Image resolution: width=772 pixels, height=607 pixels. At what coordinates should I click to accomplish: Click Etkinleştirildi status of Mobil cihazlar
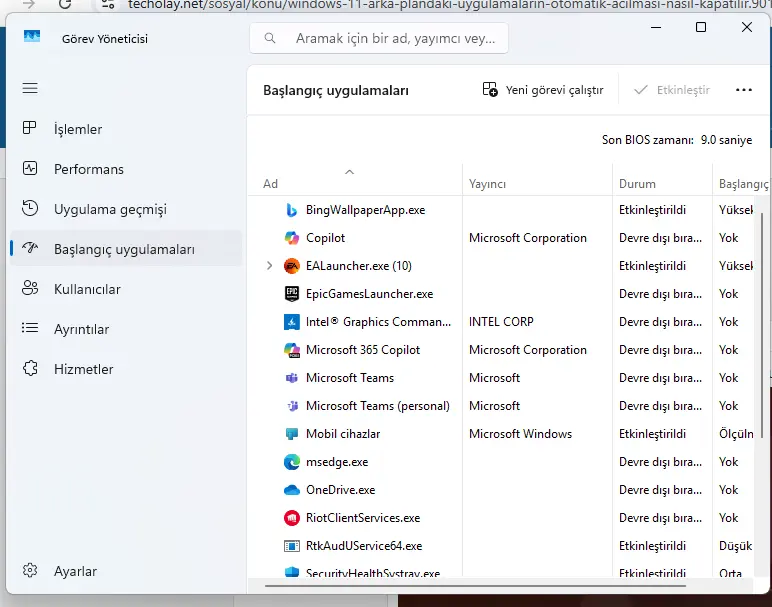[652, 434]
